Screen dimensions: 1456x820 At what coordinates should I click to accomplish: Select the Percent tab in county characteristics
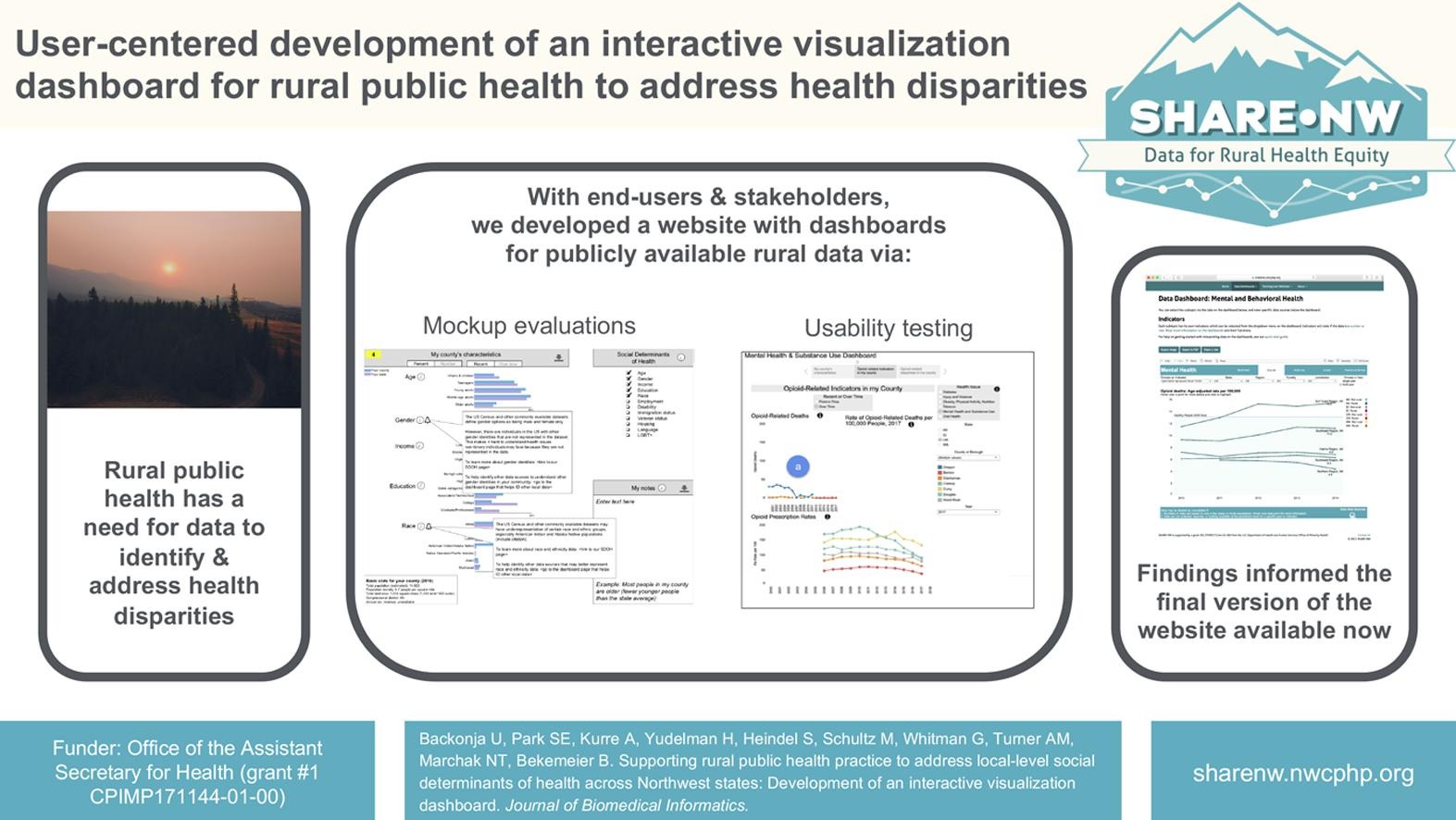(x=420, y=364)
